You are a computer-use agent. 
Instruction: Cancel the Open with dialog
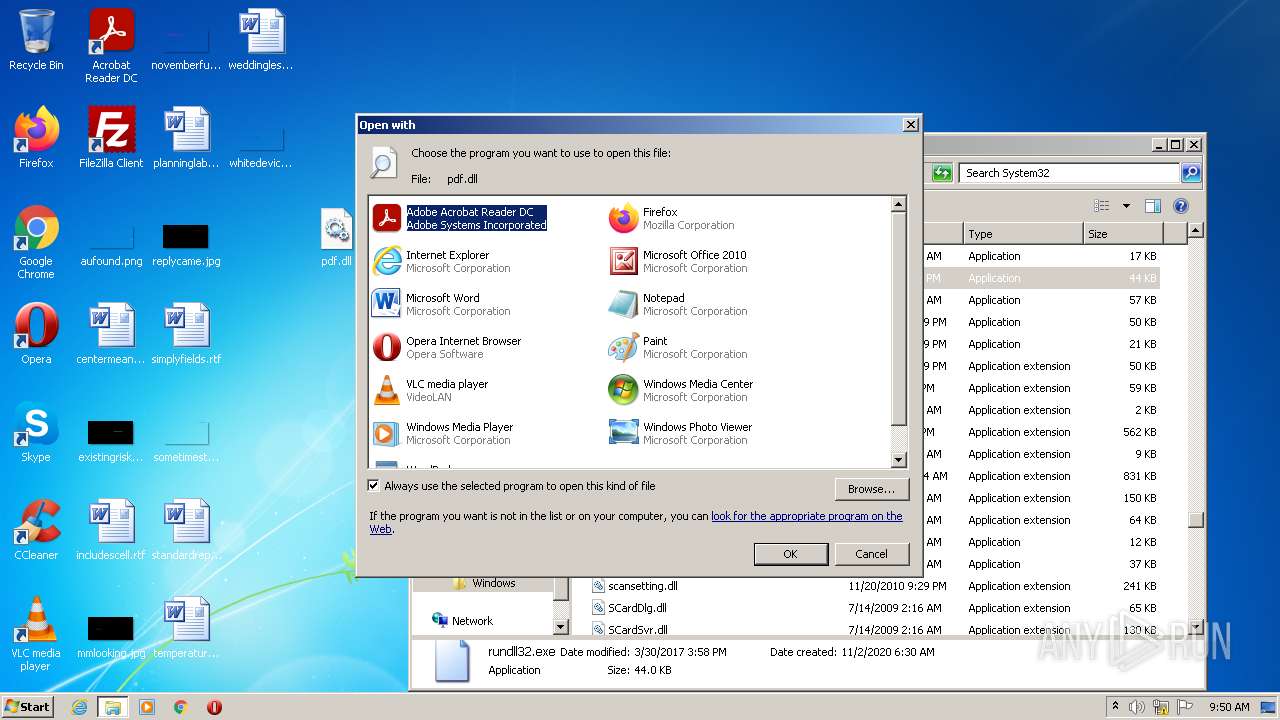[x=871, y=554]
